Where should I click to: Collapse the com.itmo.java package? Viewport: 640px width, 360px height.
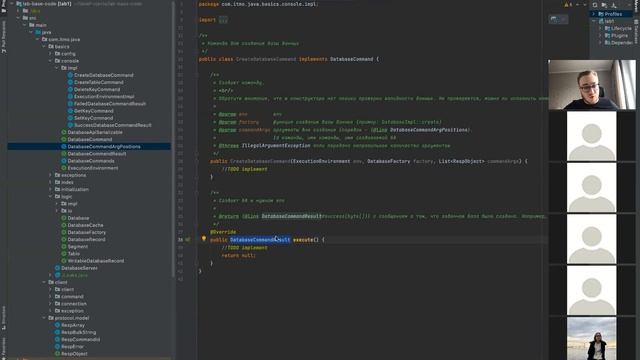[38, 40]
